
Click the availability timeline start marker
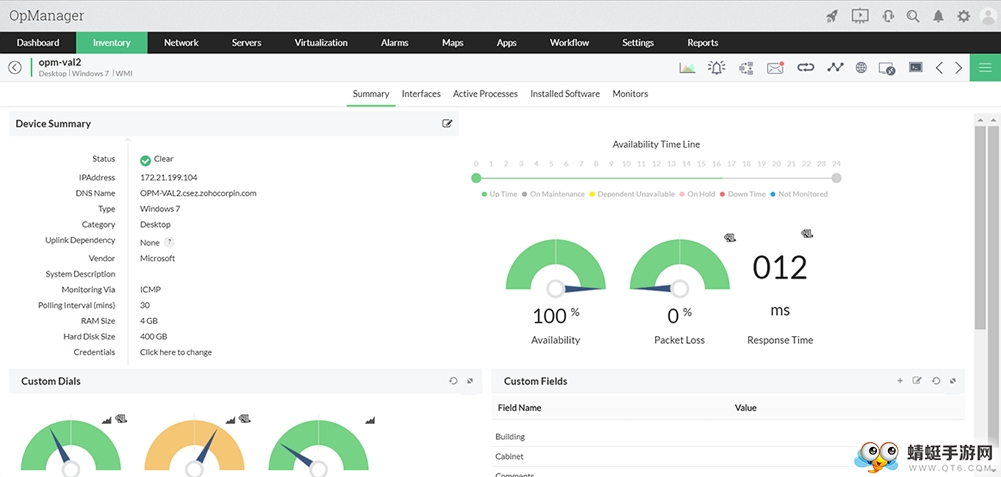point(476,178)
